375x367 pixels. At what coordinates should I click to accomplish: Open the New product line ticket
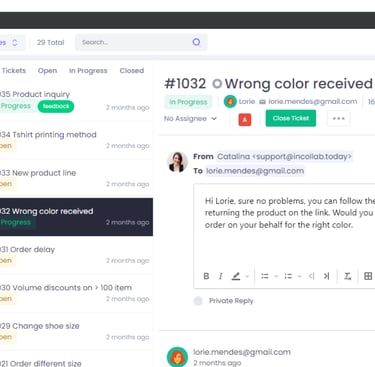pos(75,179)
